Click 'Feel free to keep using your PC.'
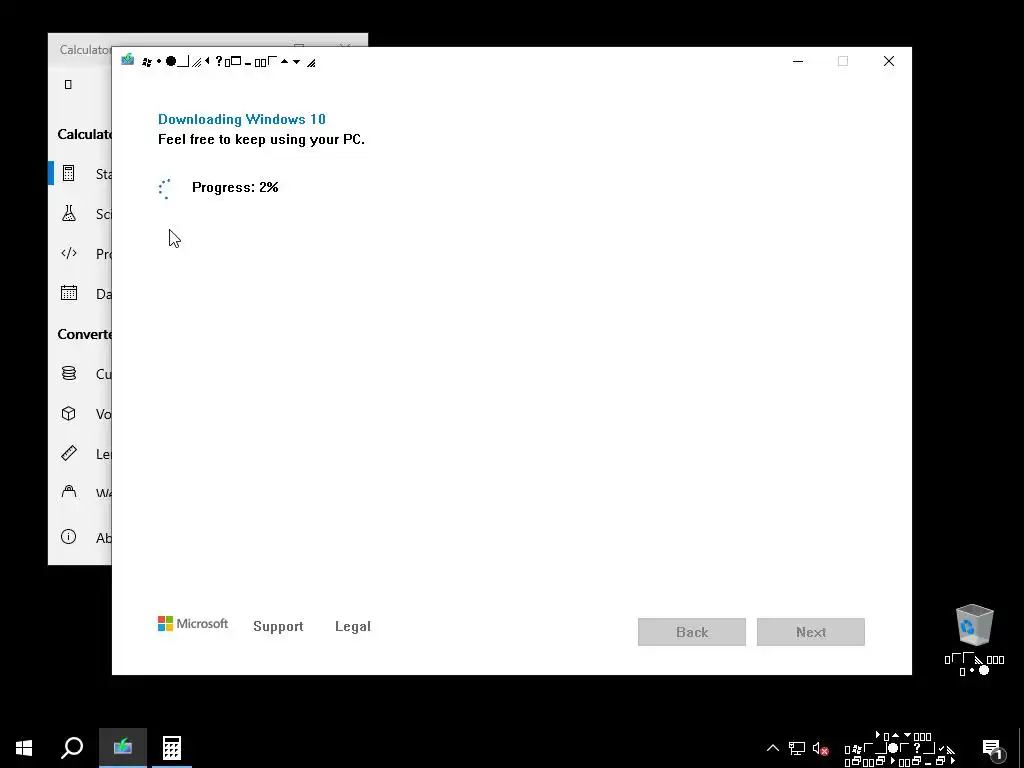1024x768 pixels. pyautogui.click(x=261, y=139)
